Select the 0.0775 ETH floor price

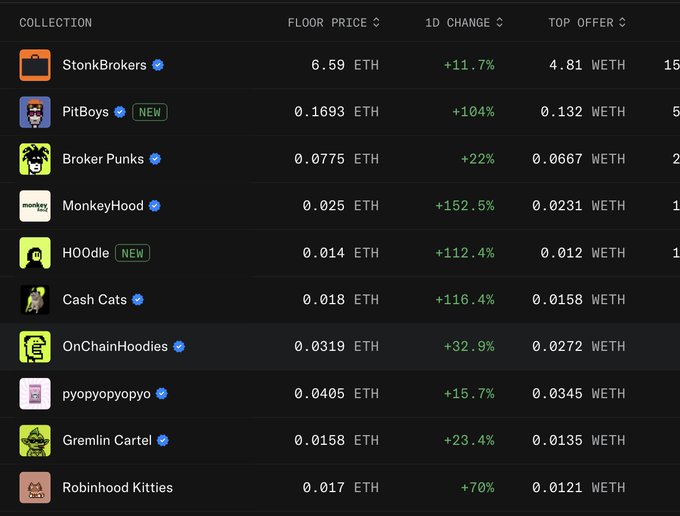337,159
